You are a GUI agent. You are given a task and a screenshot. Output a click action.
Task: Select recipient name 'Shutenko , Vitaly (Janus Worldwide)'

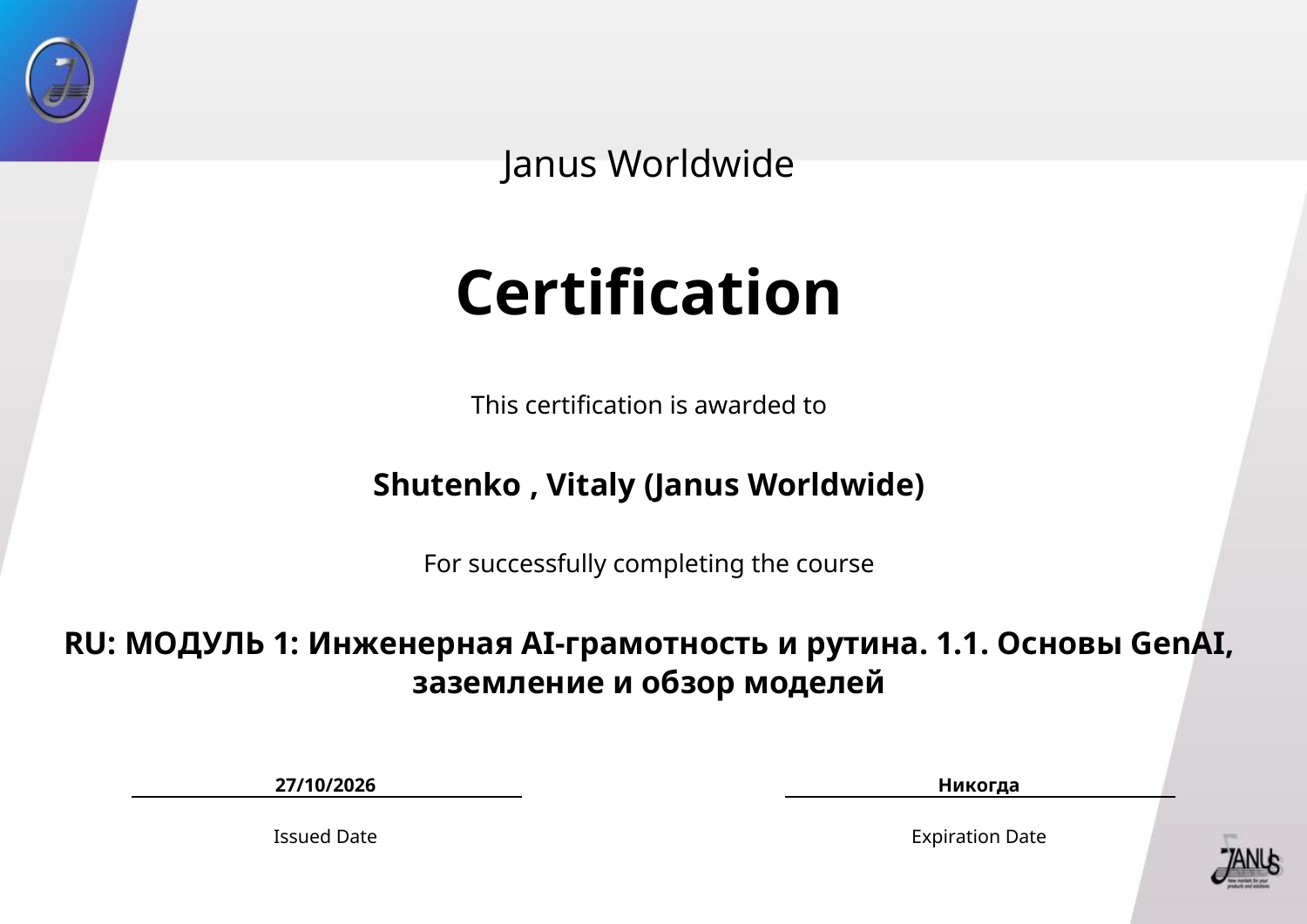648,484
